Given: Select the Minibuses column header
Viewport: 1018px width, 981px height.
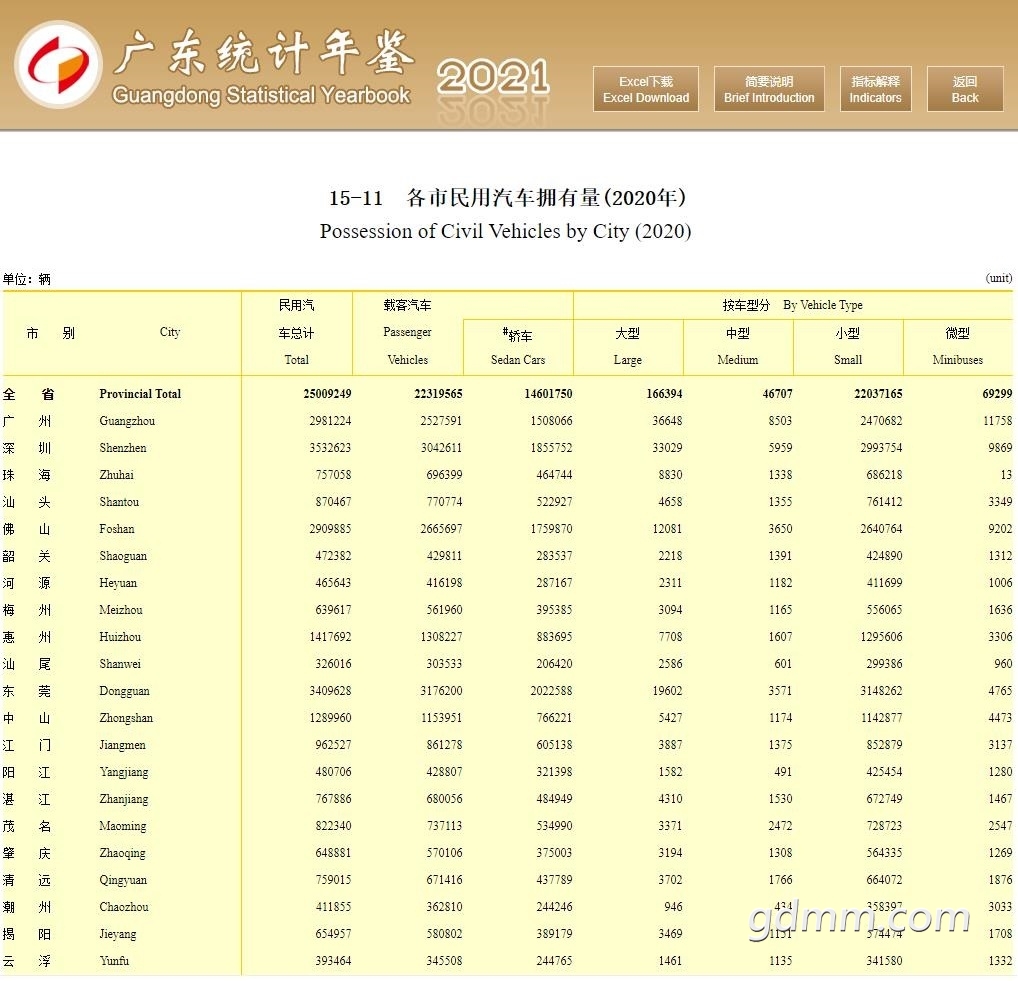Looking at the screenshot, I should [x=957, y=347].
